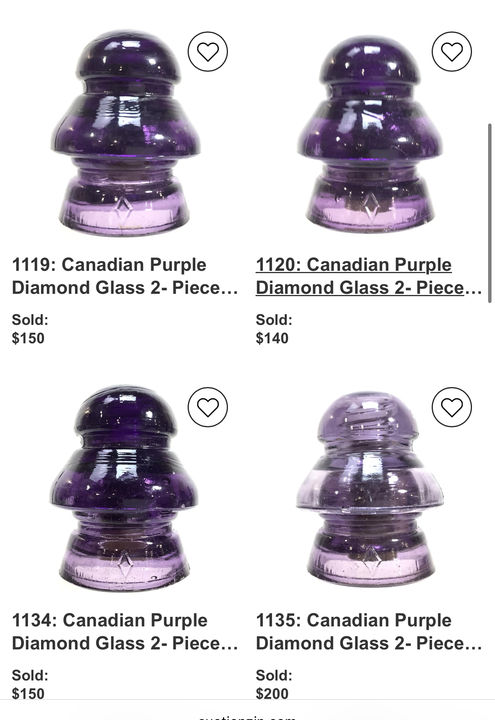Open the 1119: Canadian Purple Diamond Glass title
This screenshot has height=720, width=495.
pos(125,276)
